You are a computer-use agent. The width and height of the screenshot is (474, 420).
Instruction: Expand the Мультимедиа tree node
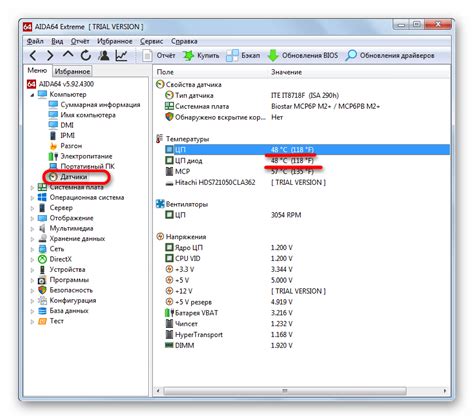coord(32,229)
